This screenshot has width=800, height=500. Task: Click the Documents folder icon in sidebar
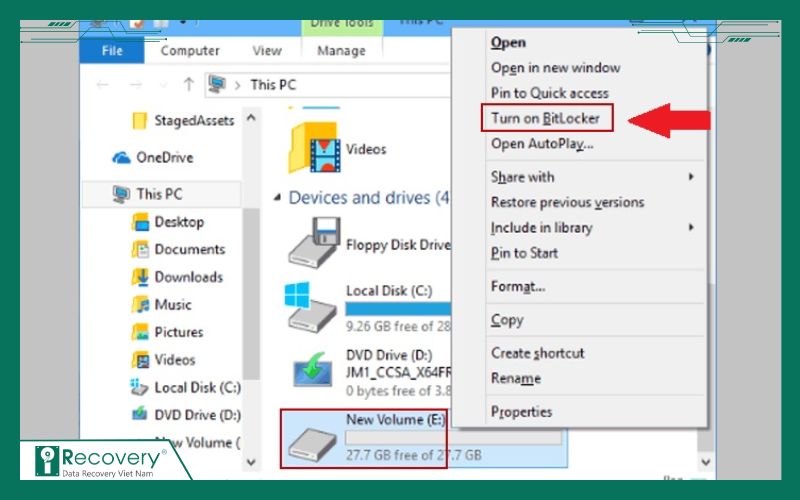[140, 249]
